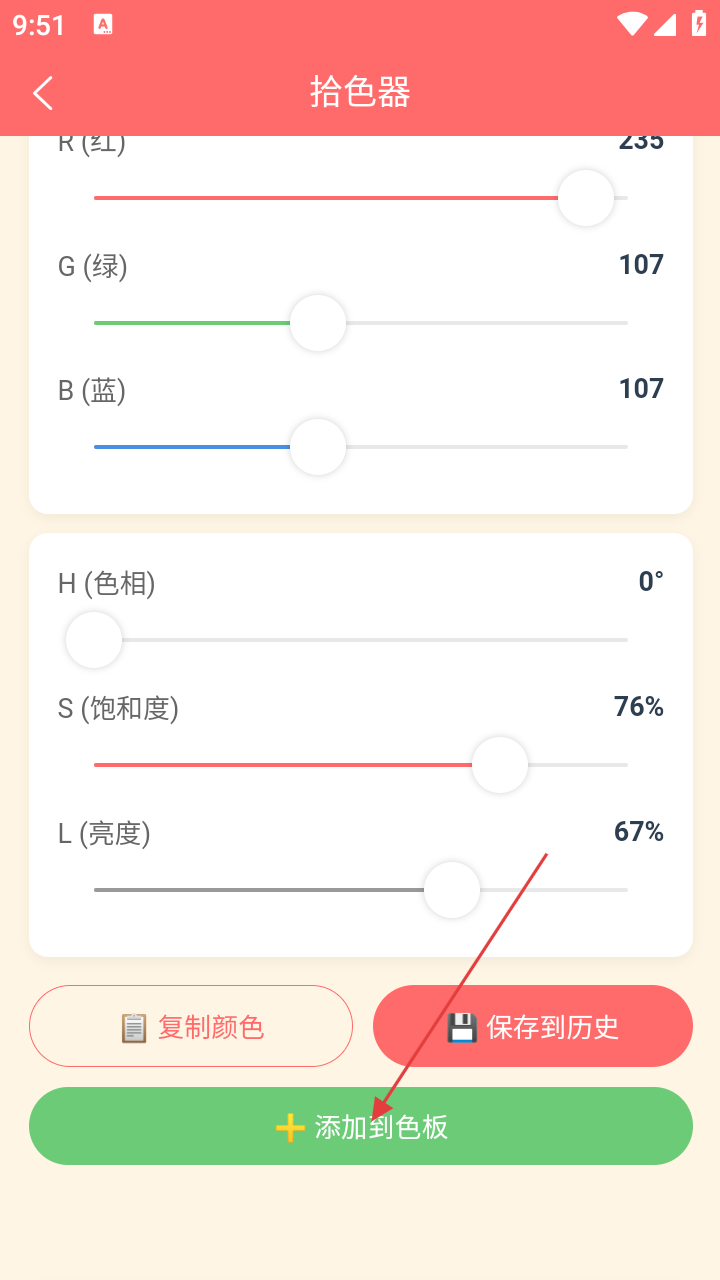Screen dimensions: 720x1280
Task: Click the L (亮度) slider thumb
Action: point(452,890)
